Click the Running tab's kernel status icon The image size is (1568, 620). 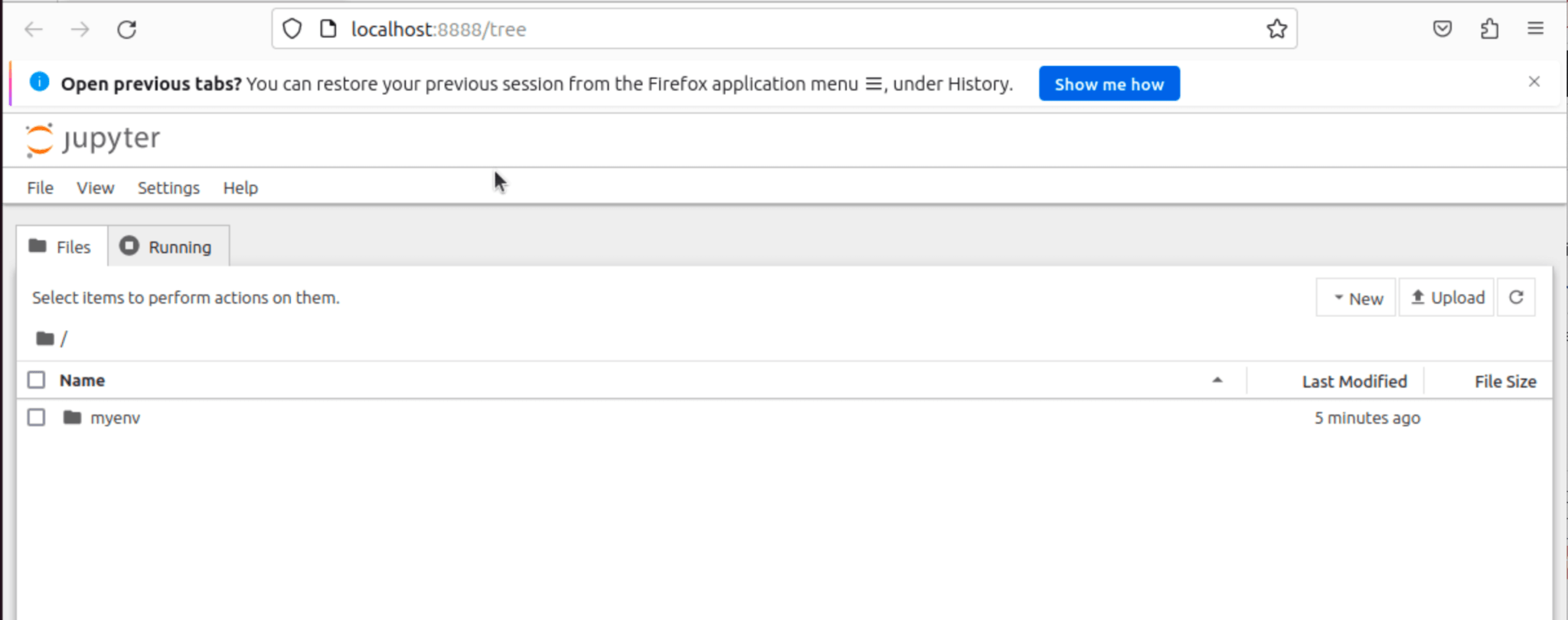(129, 246)
